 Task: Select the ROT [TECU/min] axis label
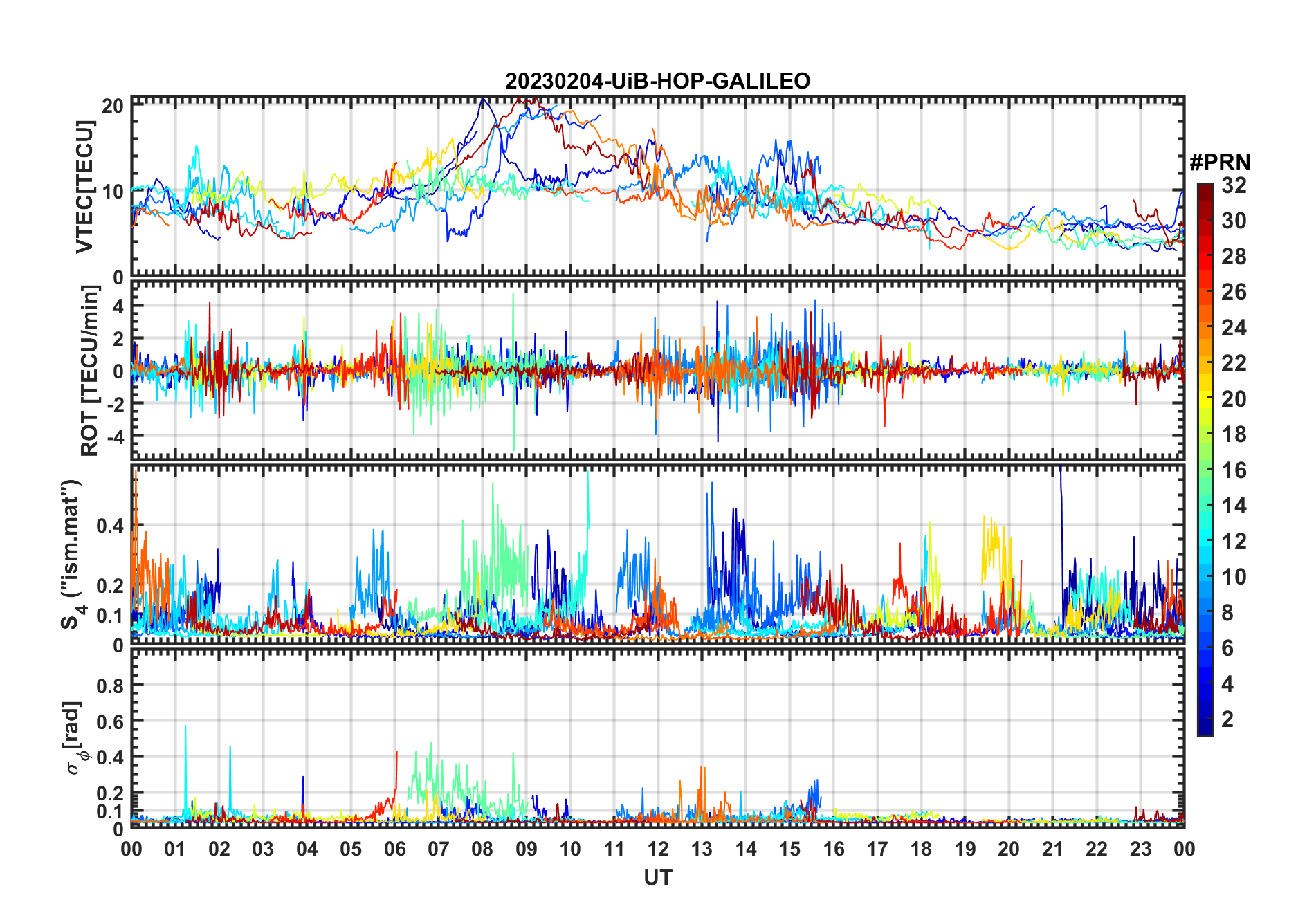pyautogui.click(x=89, y=371)
